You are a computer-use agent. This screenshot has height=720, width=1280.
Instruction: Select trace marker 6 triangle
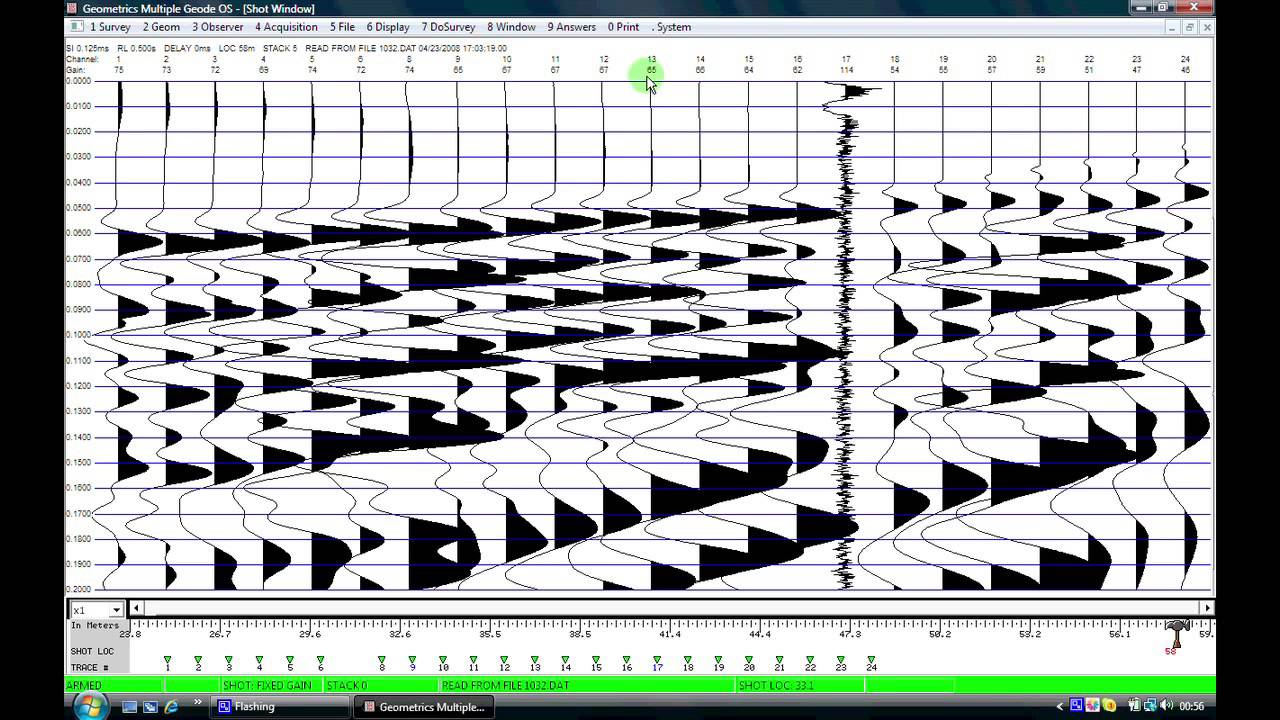coord(320,659)
